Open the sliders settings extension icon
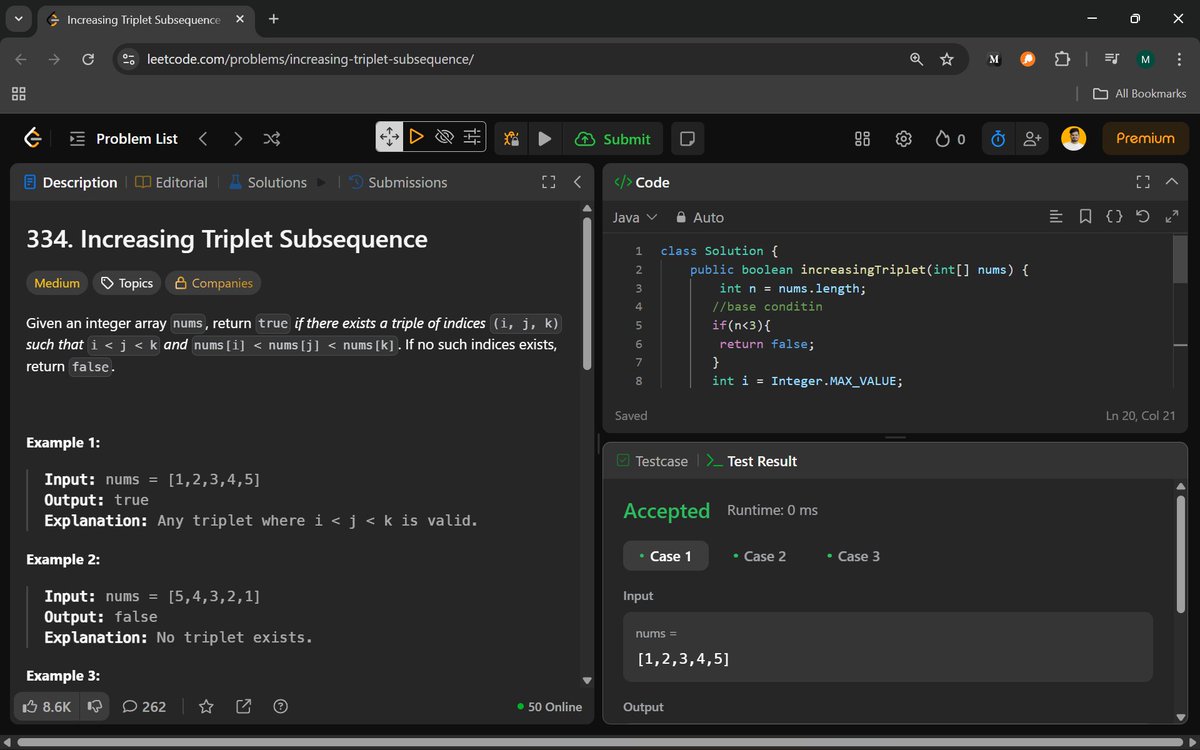 [473, 137]
